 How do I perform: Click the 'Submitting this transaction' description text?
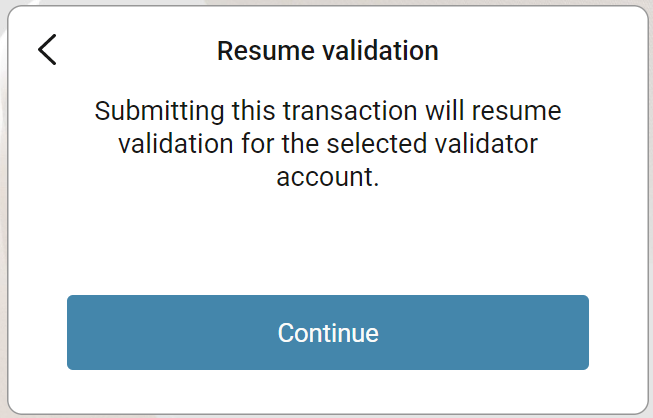point(328,144)
